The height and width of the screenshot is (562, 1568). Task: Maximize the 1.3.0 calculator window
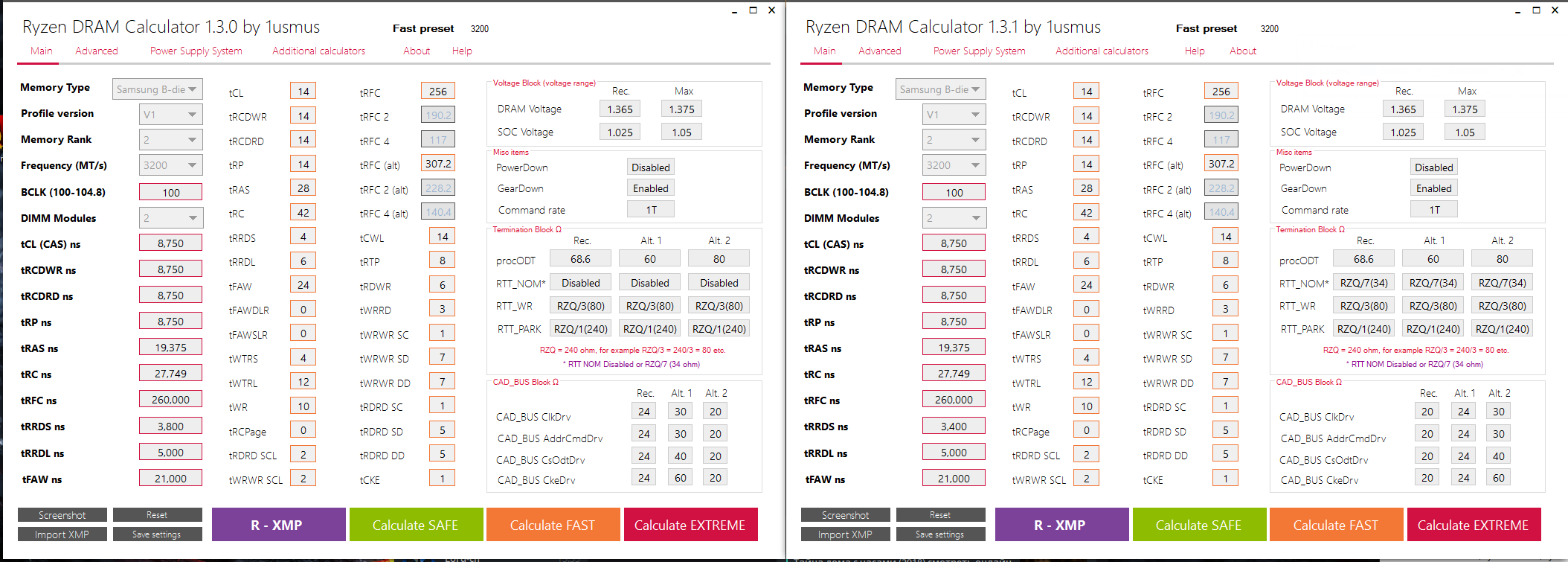click(753, 10)
